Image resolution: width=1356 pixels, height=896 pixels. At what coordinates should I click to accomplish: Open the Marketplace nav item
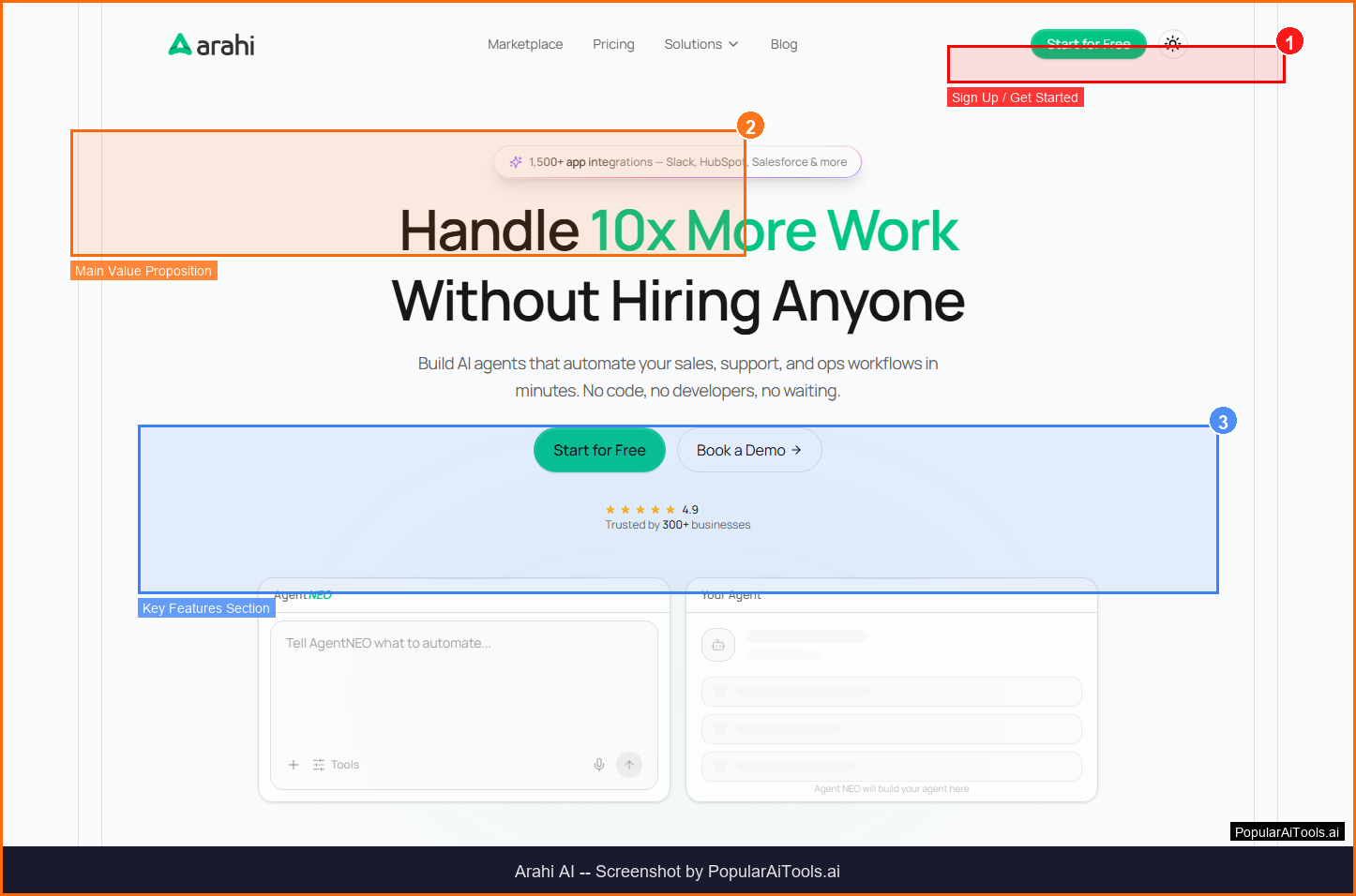[x=525, y=44]
